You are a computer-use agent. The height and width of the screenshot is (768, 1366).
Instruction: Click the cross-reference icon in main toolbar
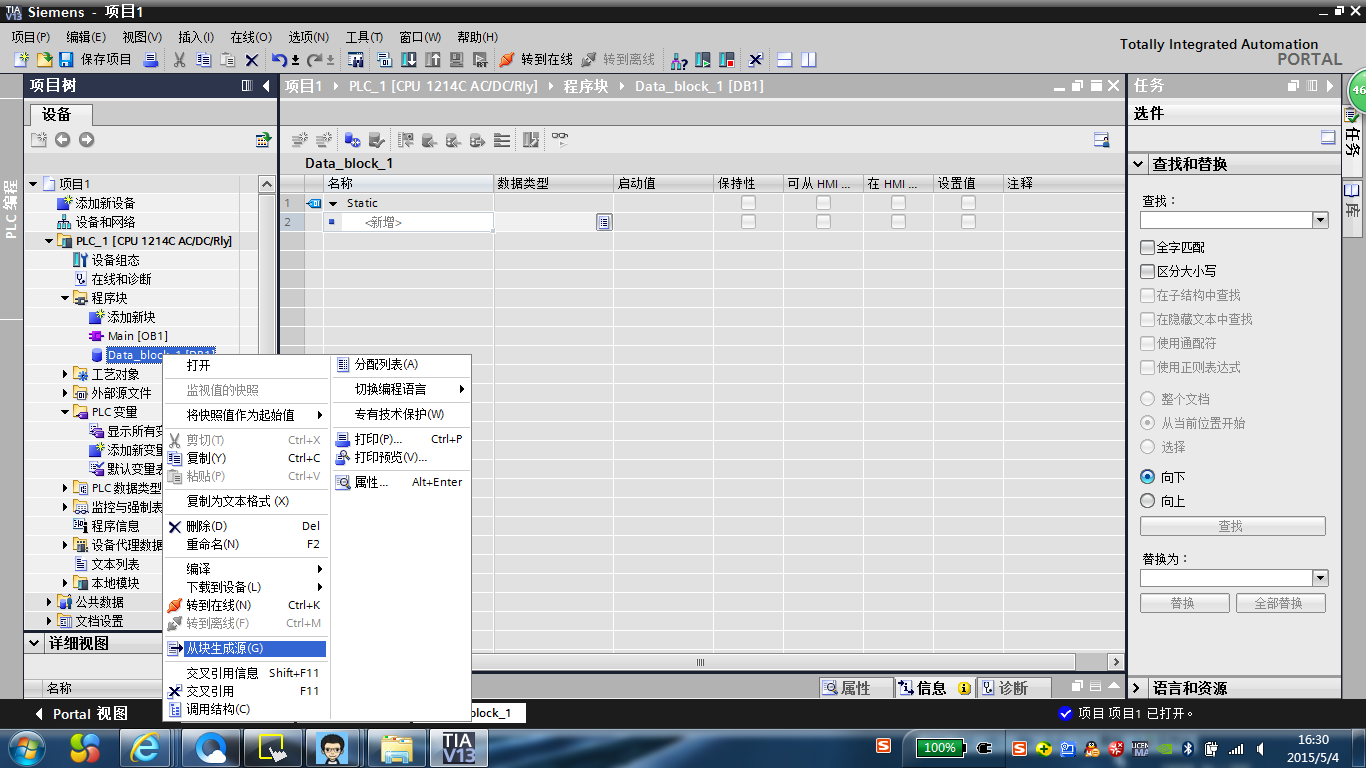pos(757,60)
